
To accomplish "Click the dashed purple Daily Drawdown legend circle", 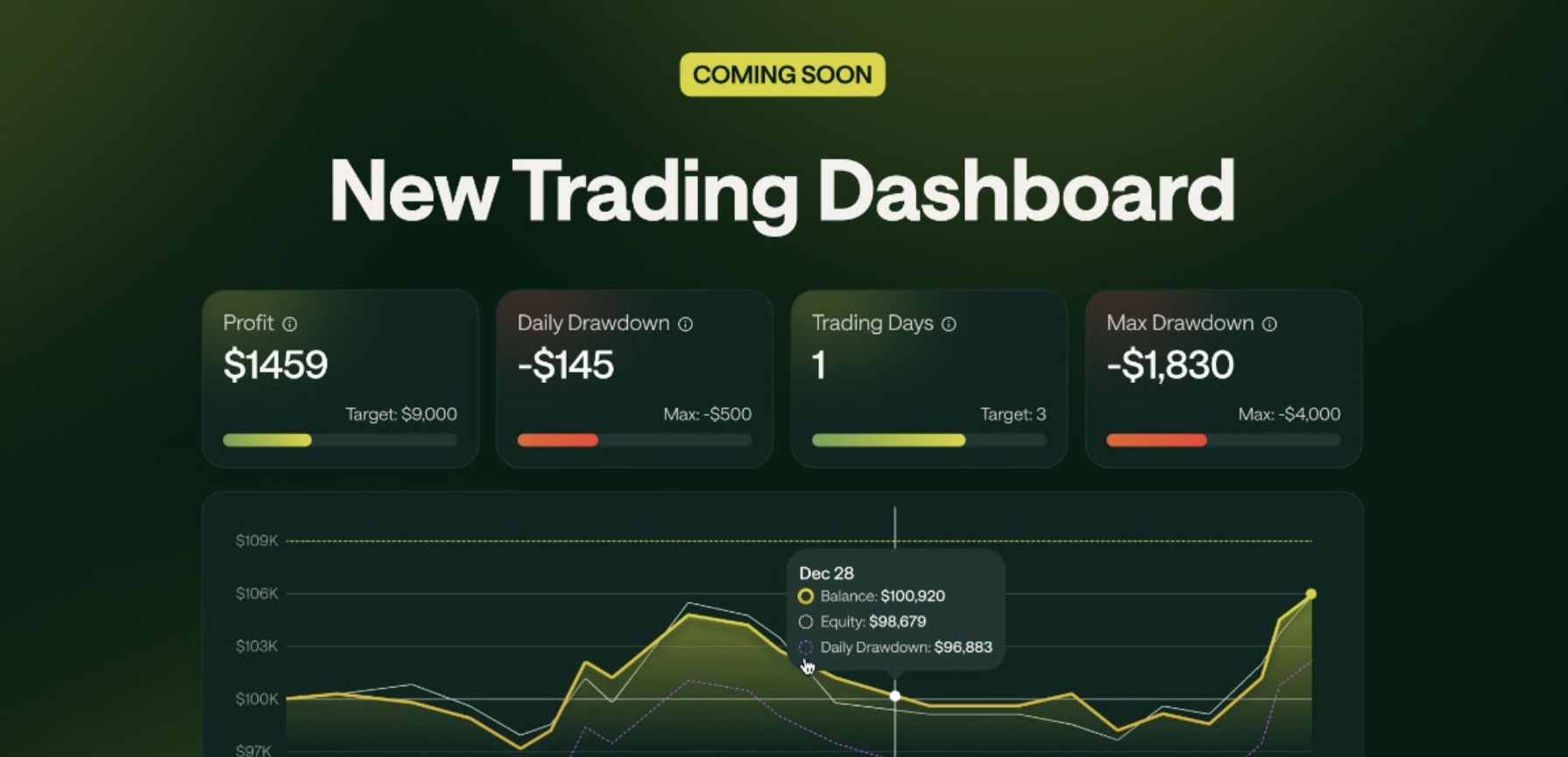I will pyautogui.click(x=806, y=647).
